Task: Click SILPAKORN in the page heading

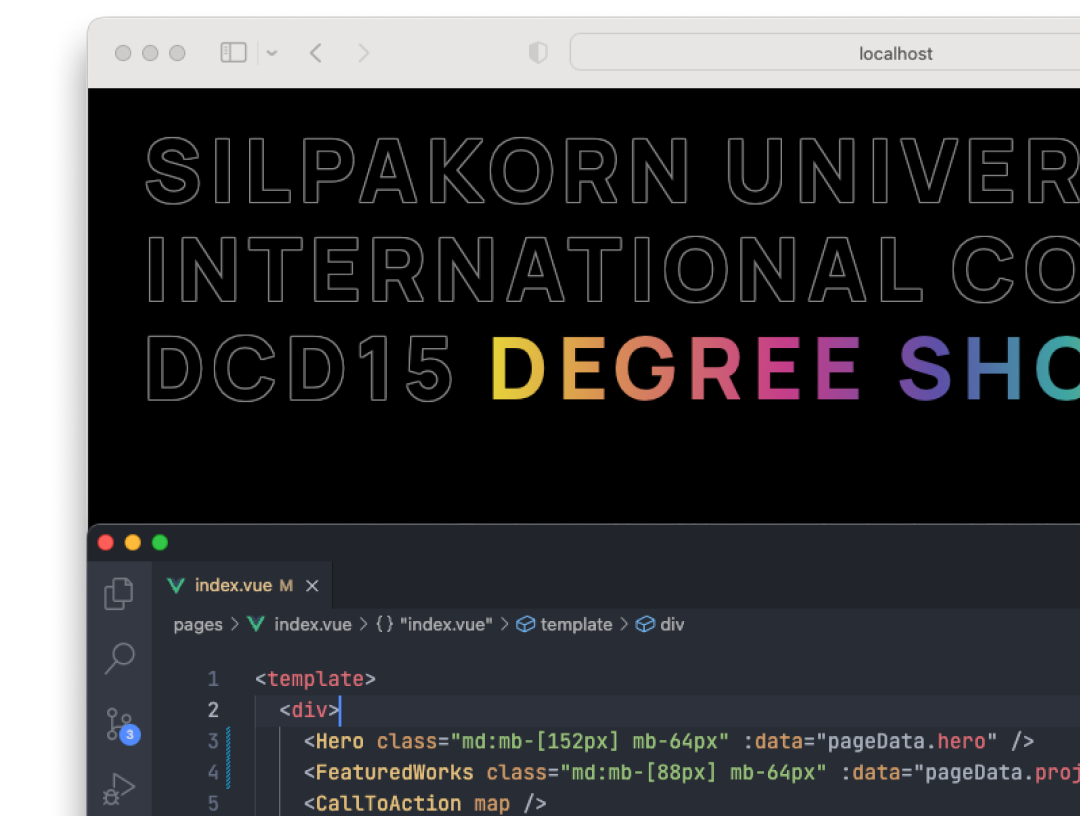Action: coord(417,171)
